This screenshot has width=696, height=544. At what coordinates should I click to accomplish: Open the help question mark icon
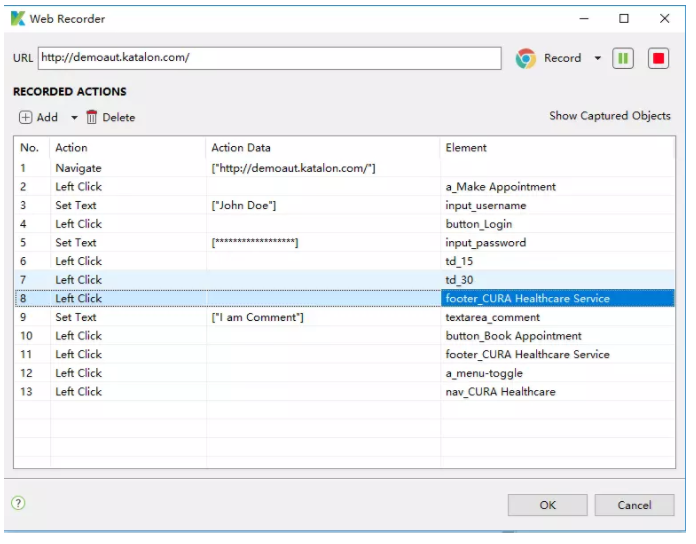click(18, 503)
